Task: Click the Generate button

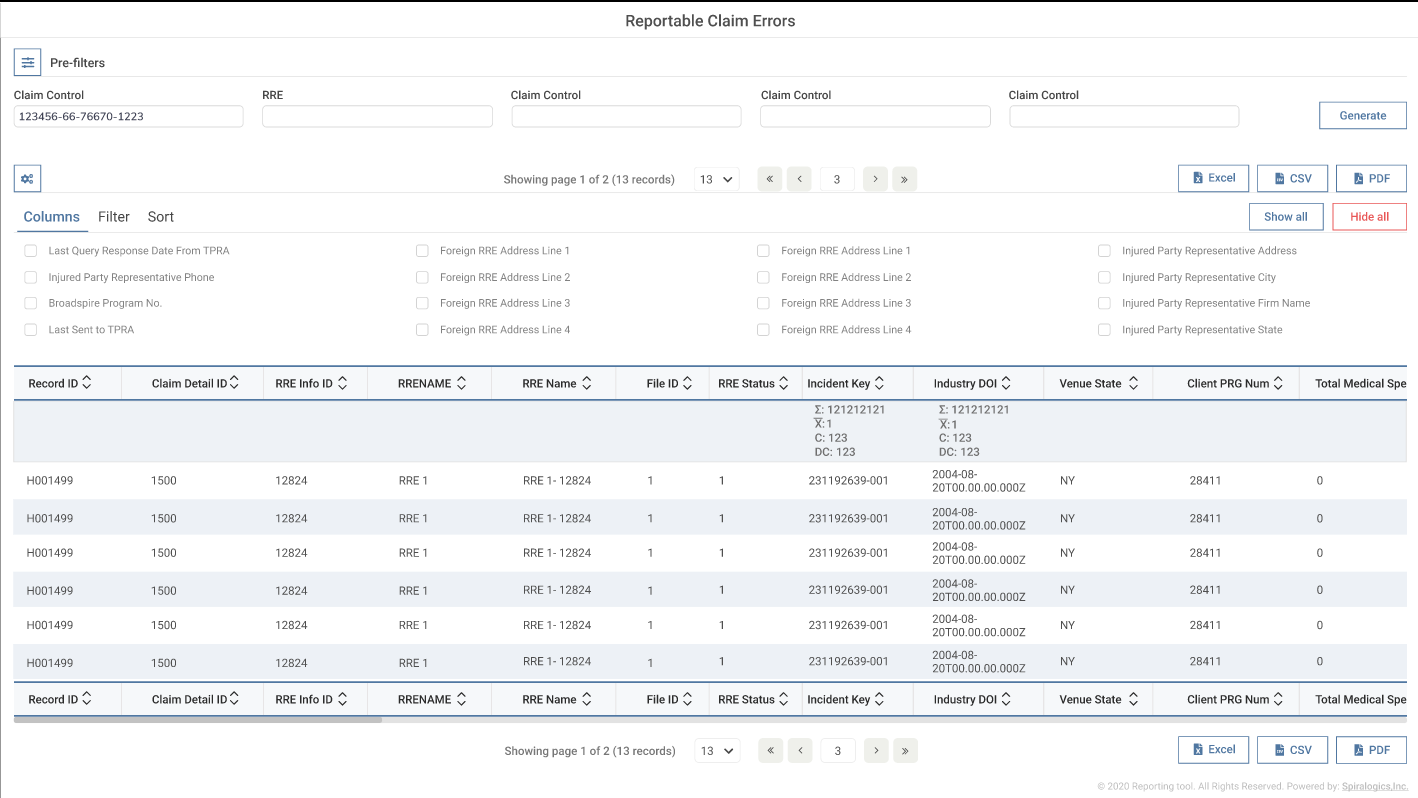Action: click(x=1362, y=116)
